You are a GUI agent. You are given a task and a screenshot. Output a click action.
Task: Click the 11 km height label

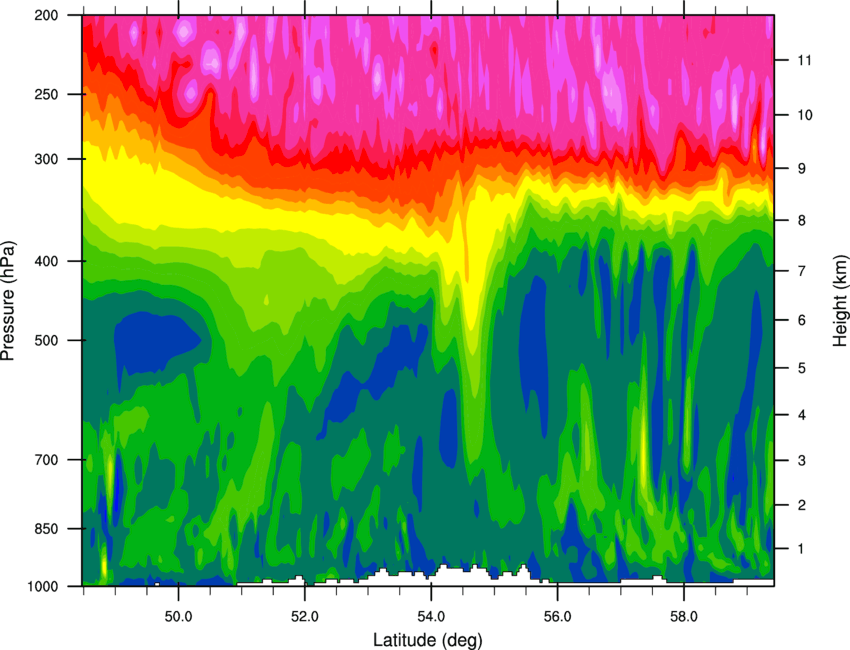[x=805, y=60]
